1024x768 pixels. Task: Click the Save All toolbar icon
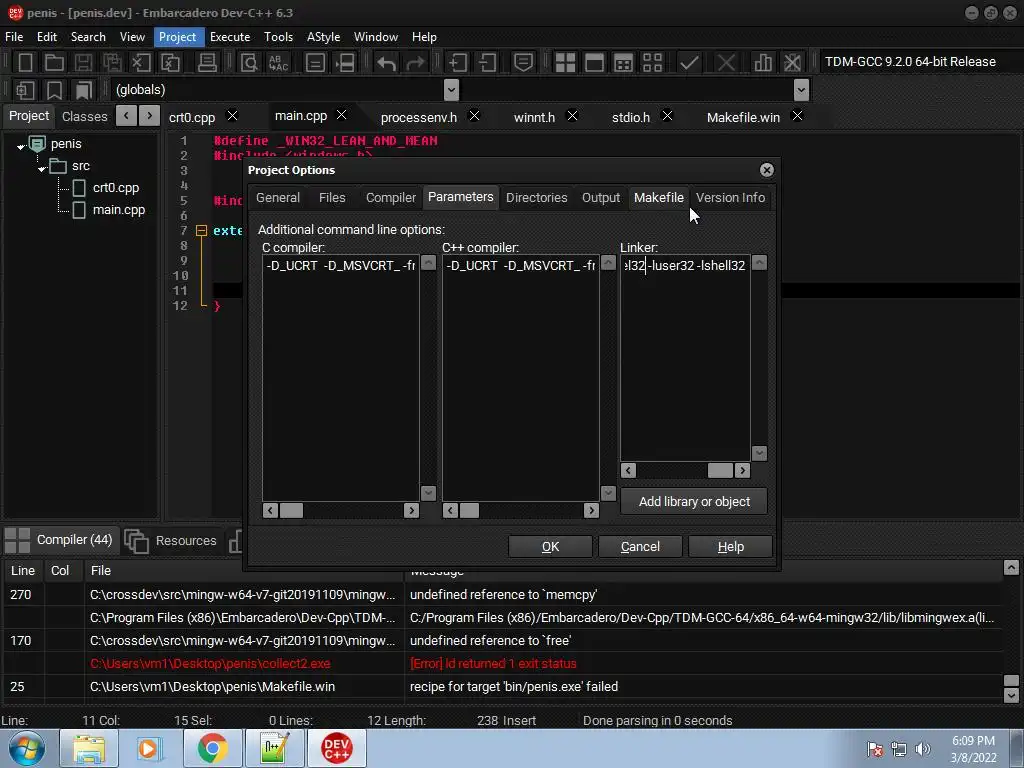click(x=112, y=63)
